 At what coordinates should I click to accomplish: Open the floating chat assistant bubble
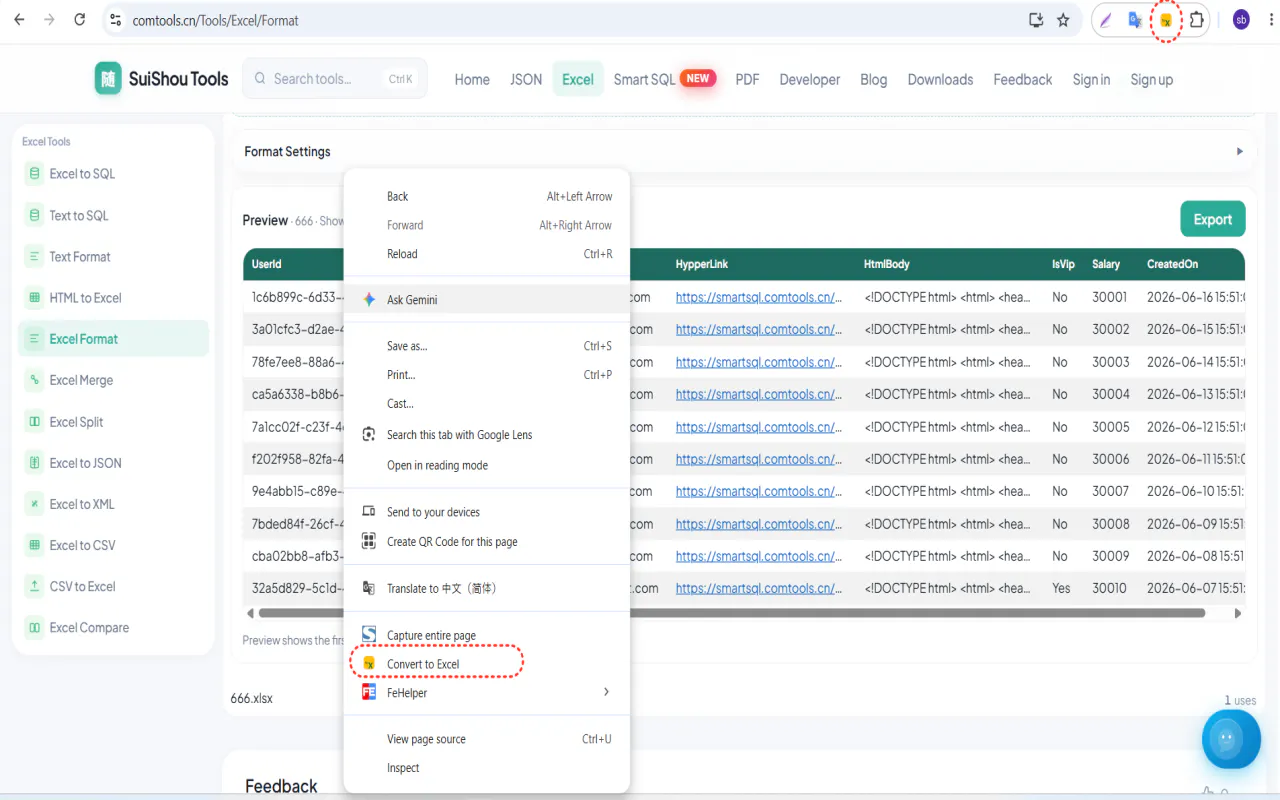1230,739
